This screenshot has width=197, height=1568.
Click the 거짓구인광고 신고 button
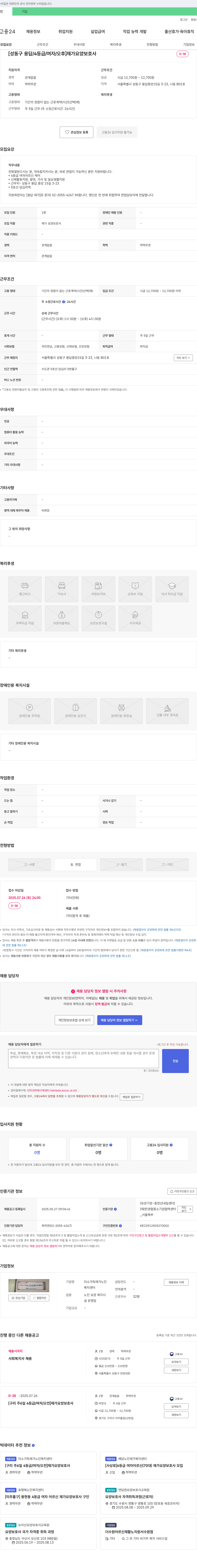pos(182,1191)
